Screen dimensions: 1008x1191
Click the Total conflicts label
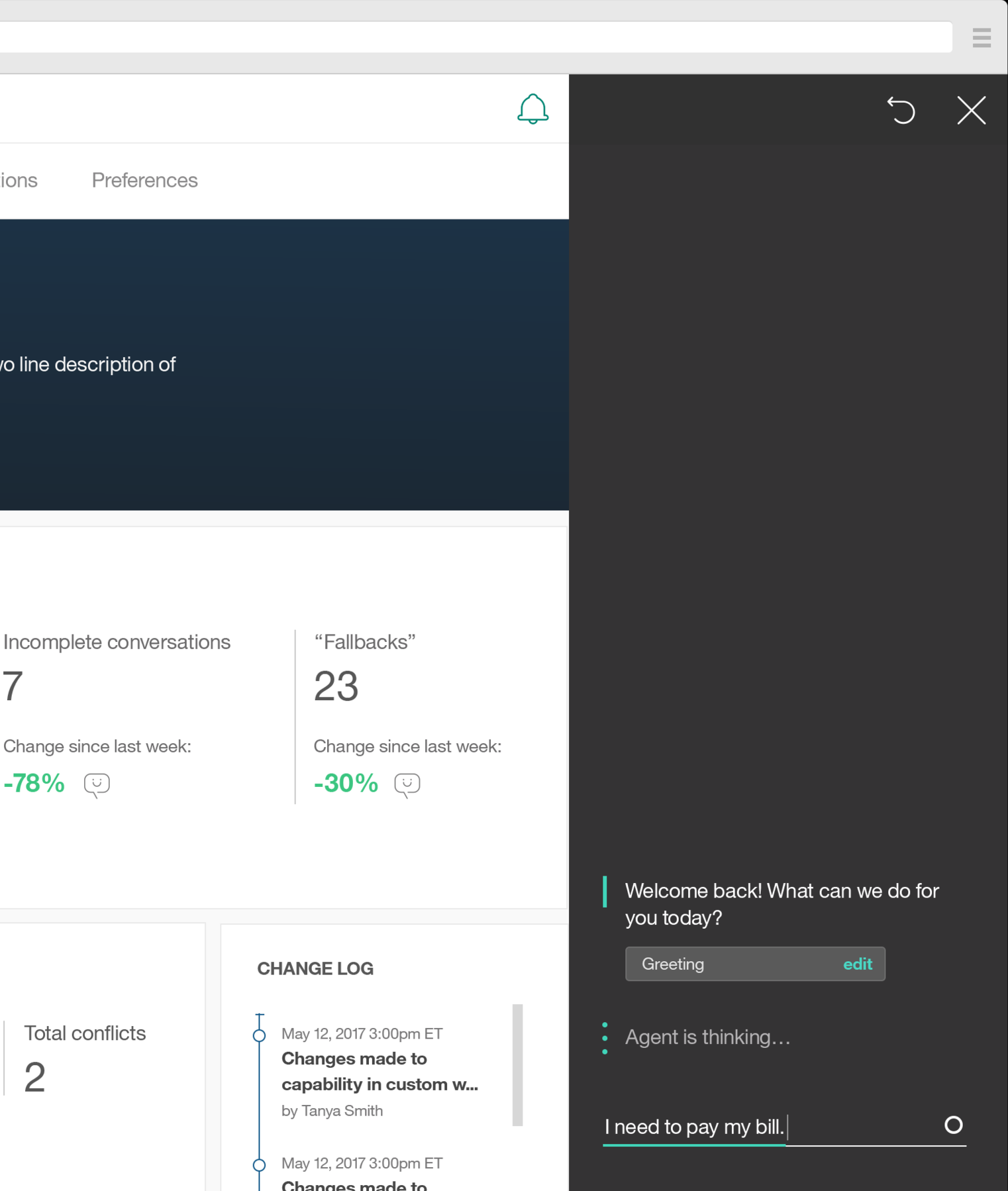pos(85,1033)
